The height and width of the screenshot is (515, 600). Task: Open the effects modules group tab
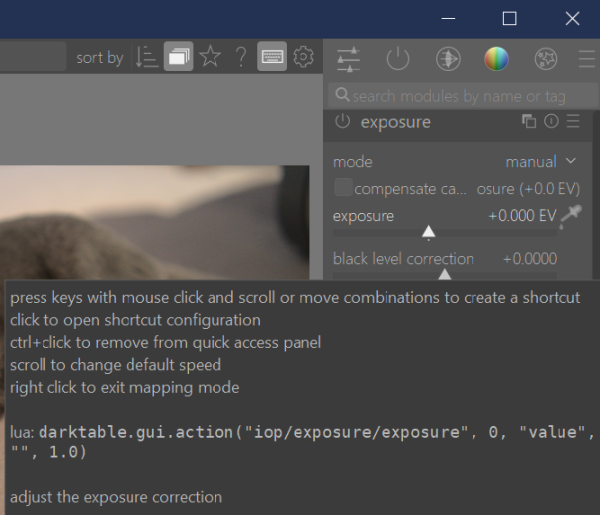(x=546, y=59)
